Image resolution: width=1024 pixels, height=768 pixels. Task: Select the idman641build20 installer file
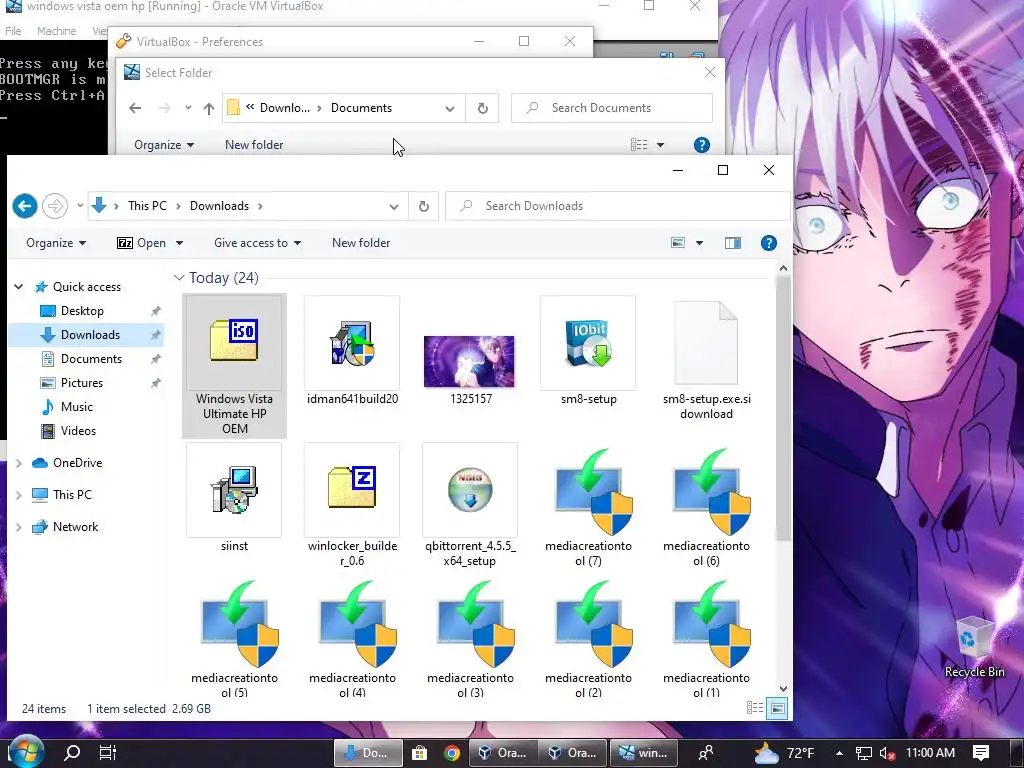click(x=352, y=351)
